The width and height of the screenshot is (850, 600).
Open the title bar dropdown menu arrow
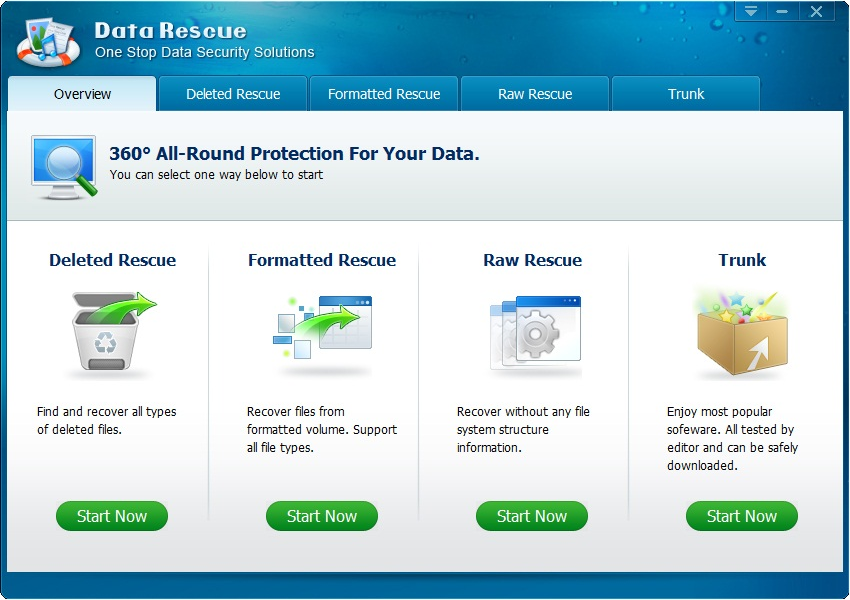point(751,12)
